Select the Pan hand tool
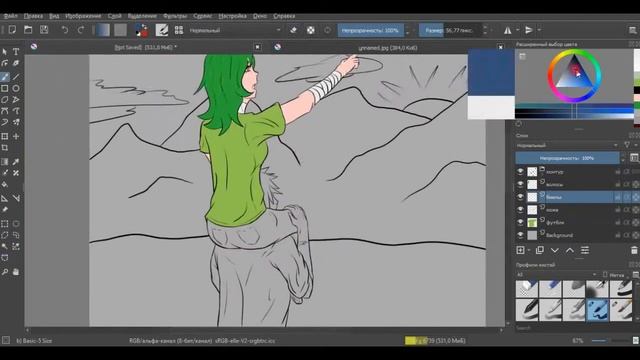Screen dimensions: 640x360 coord(16,272)
